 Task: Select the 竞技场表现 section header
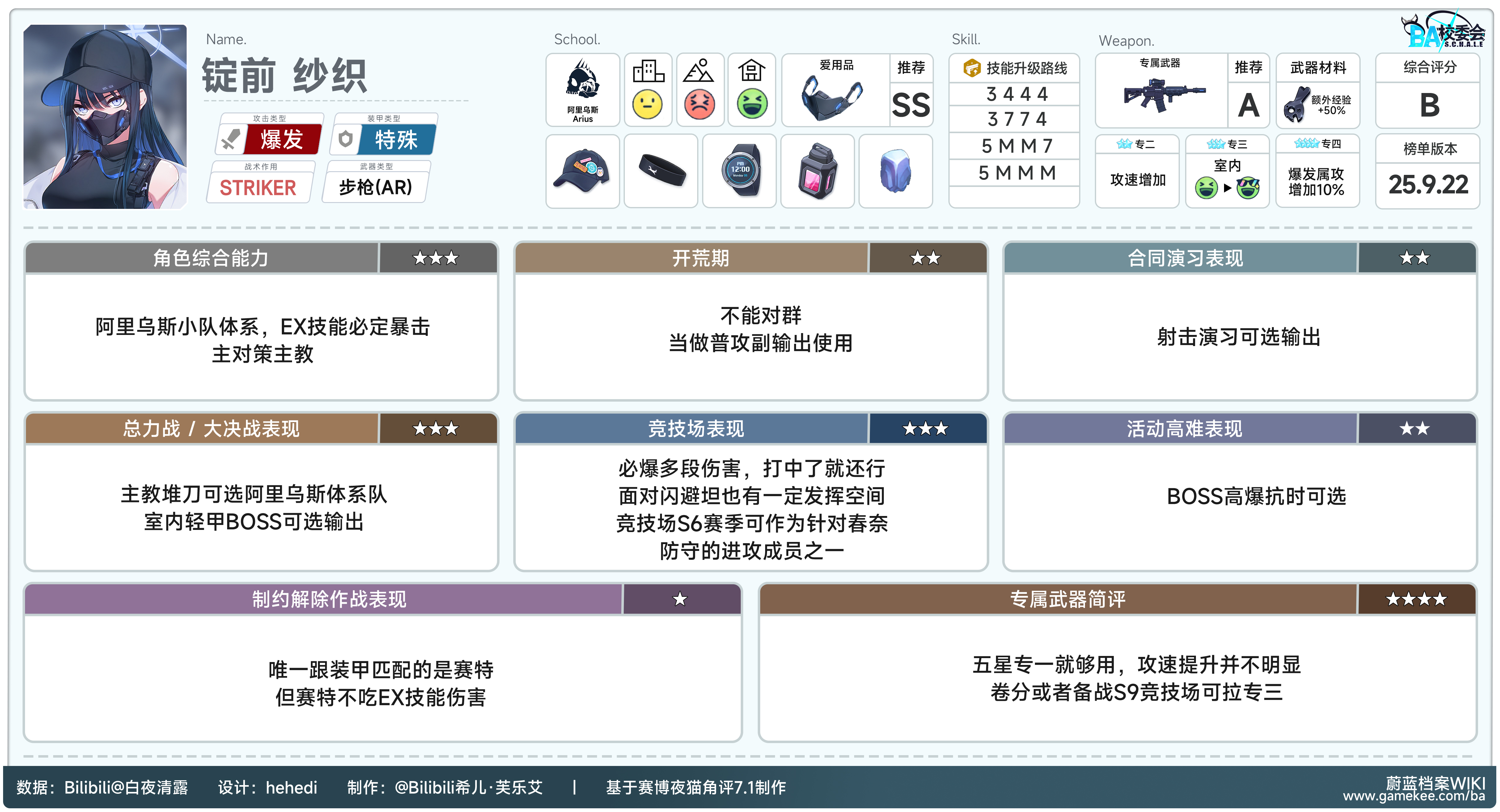point(695,429)
